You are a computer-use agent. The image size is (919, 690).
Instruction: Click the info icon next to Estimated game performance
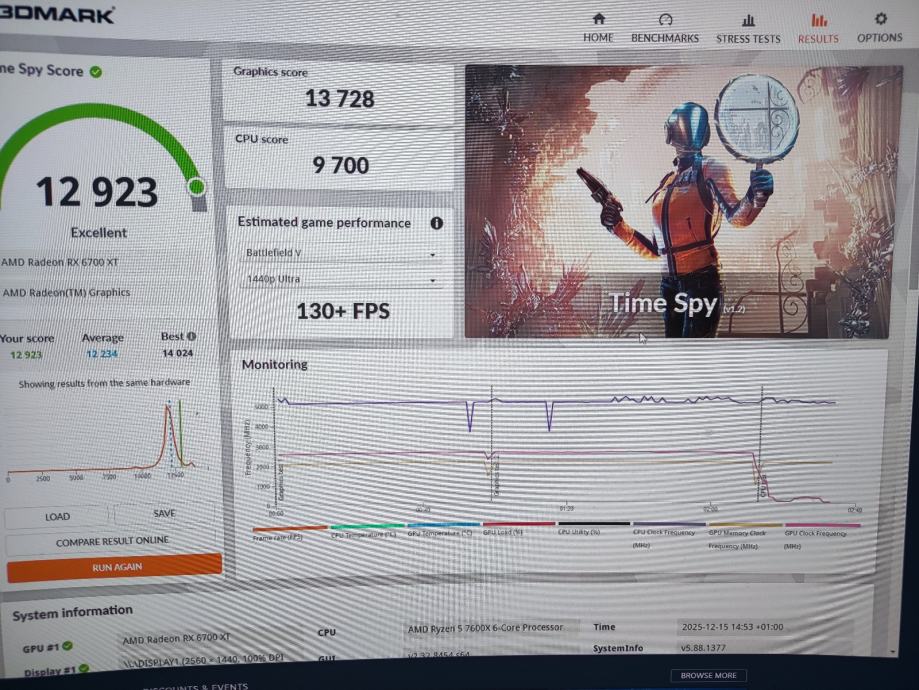[436, 223]
